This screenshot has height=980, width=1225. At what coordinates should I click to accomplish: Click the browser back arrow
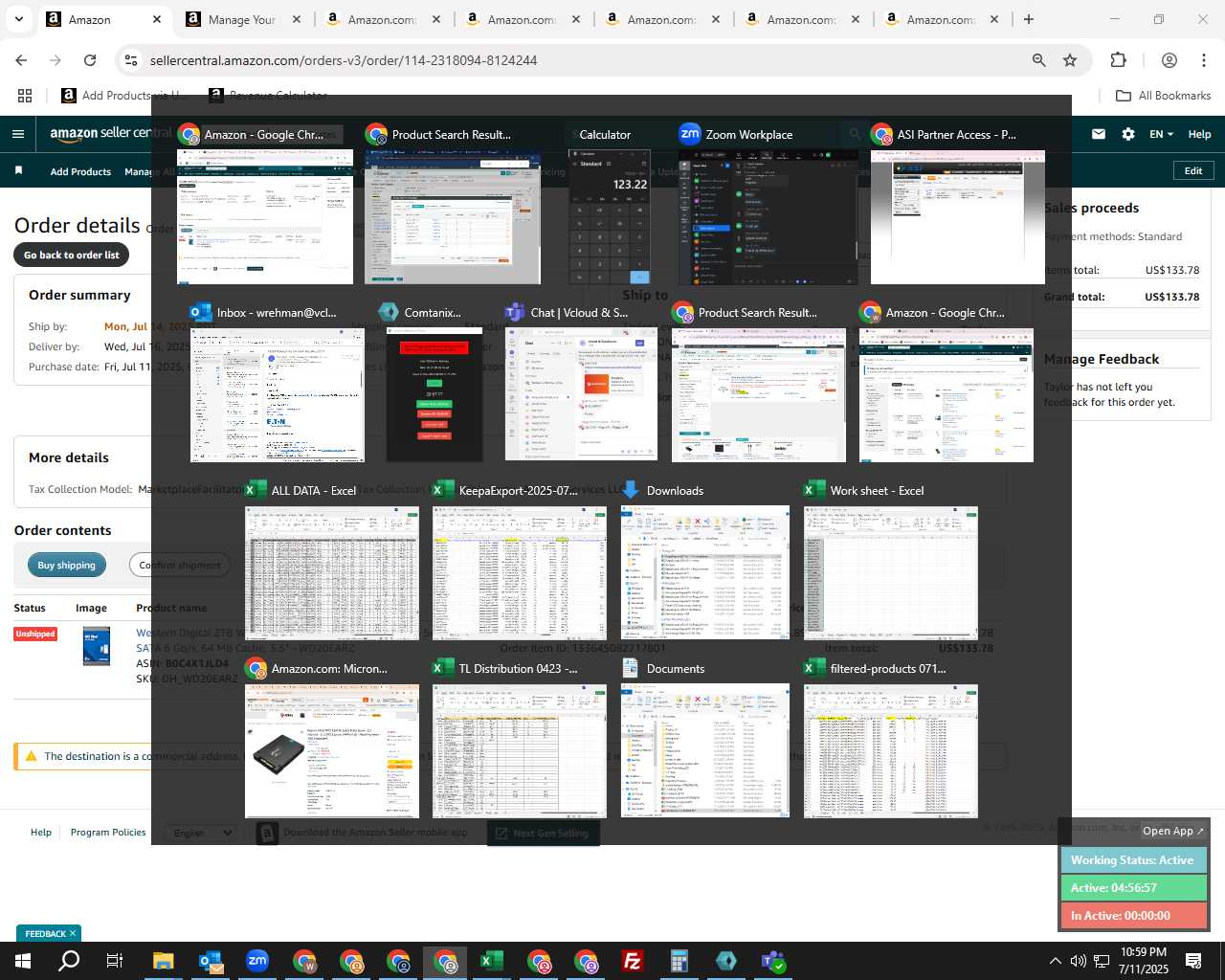[x=21, y=60]
